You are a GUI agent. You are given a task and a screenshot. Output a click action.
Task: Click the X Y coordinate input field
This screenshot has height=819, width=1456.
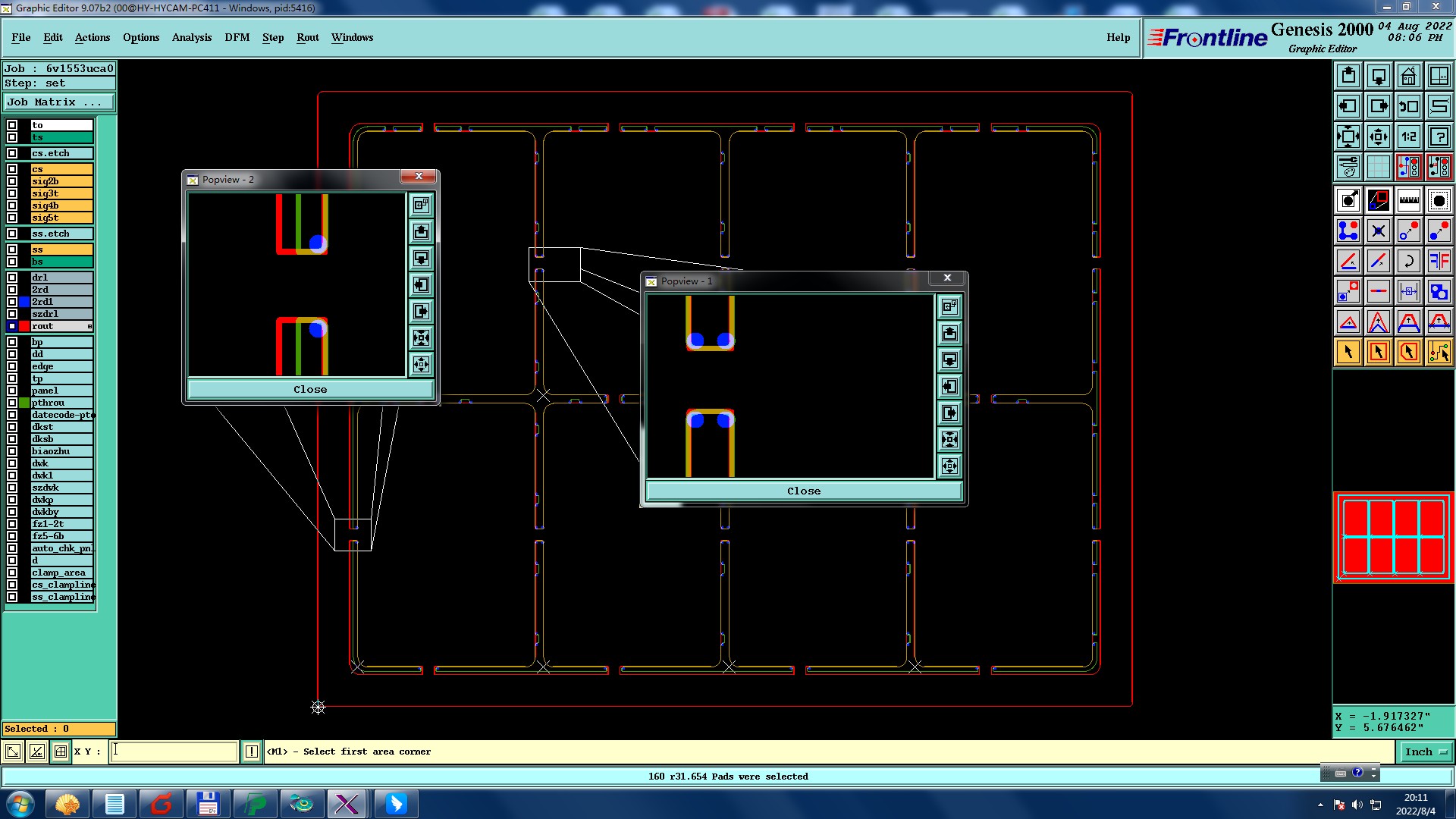click(x=174, y=752)
